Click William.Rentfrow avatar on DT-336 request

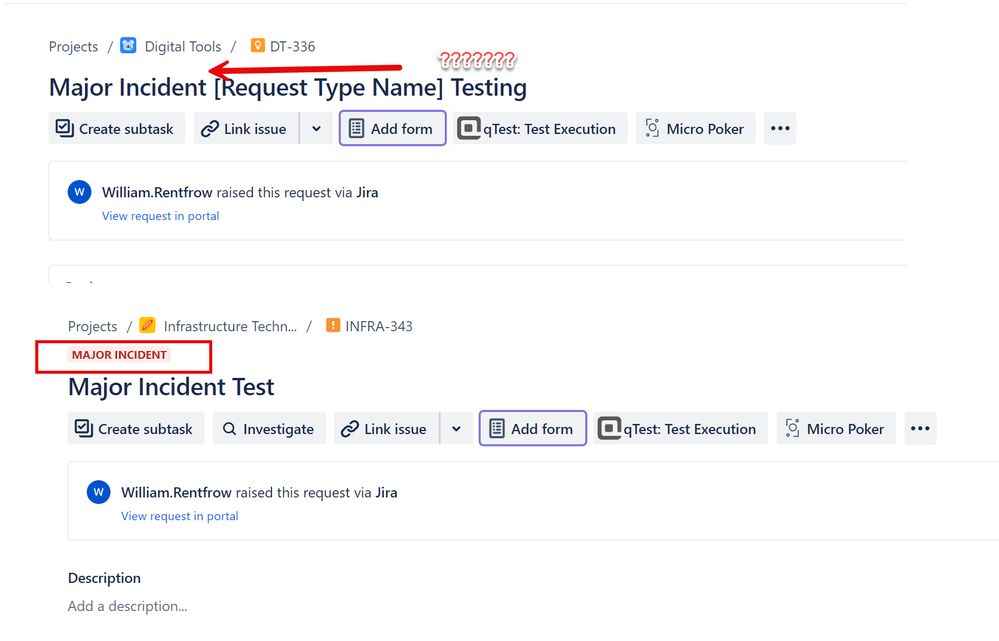pyautogui.click(x=80, y=192)
